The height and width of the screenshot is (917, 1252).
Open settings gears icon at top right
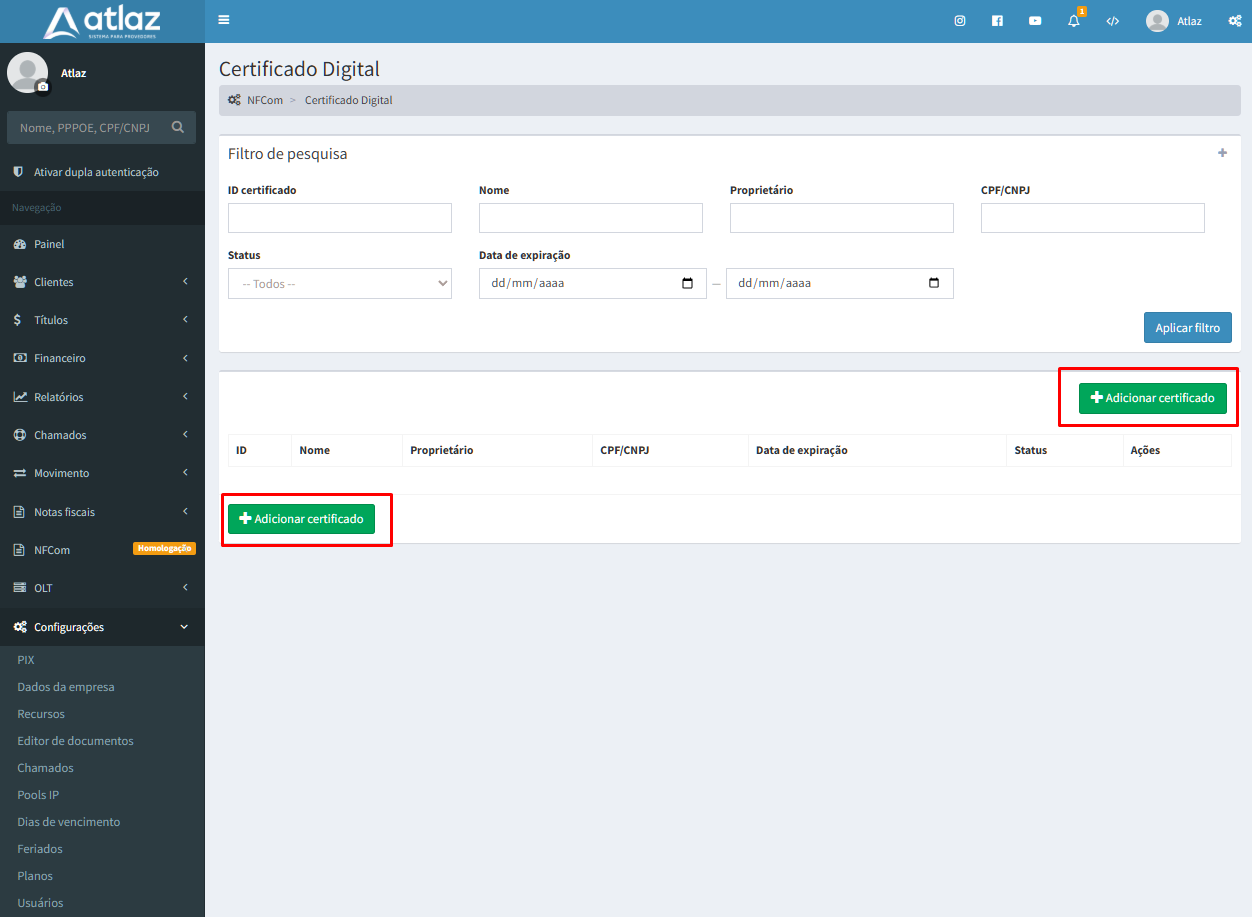click(x=1235, y=21)
